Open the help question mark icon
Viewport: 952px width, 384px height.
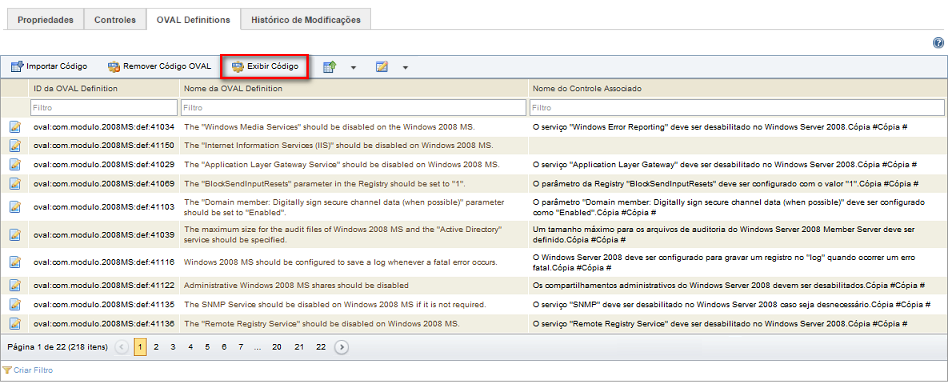pyautogui.click(x=938, y=43)
